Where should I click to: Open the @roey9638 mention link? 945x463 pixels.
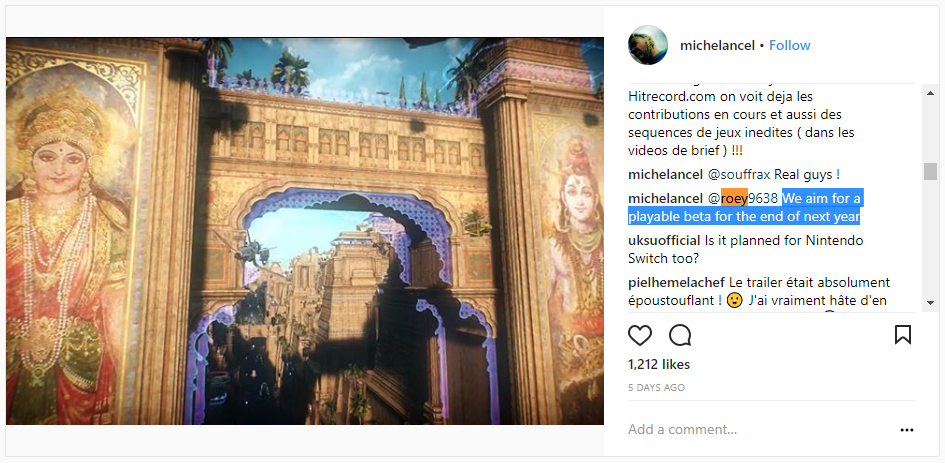742,198
